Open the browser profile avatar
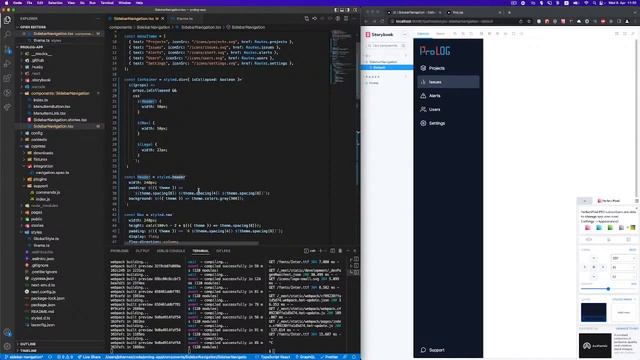Image resolution: width=640 pixels, height=360 pixels. click(627, 21)
